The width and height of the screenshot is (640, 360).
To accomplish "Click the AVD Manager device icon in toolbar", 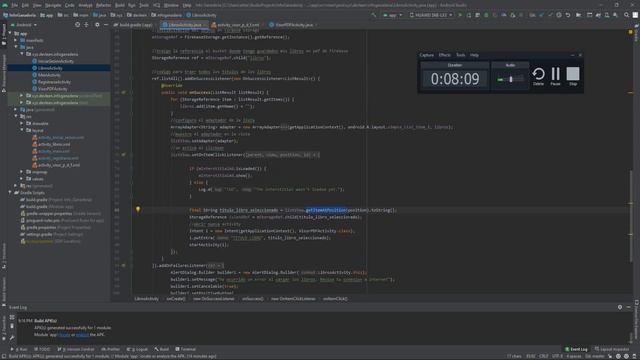I will coord(607,15).
